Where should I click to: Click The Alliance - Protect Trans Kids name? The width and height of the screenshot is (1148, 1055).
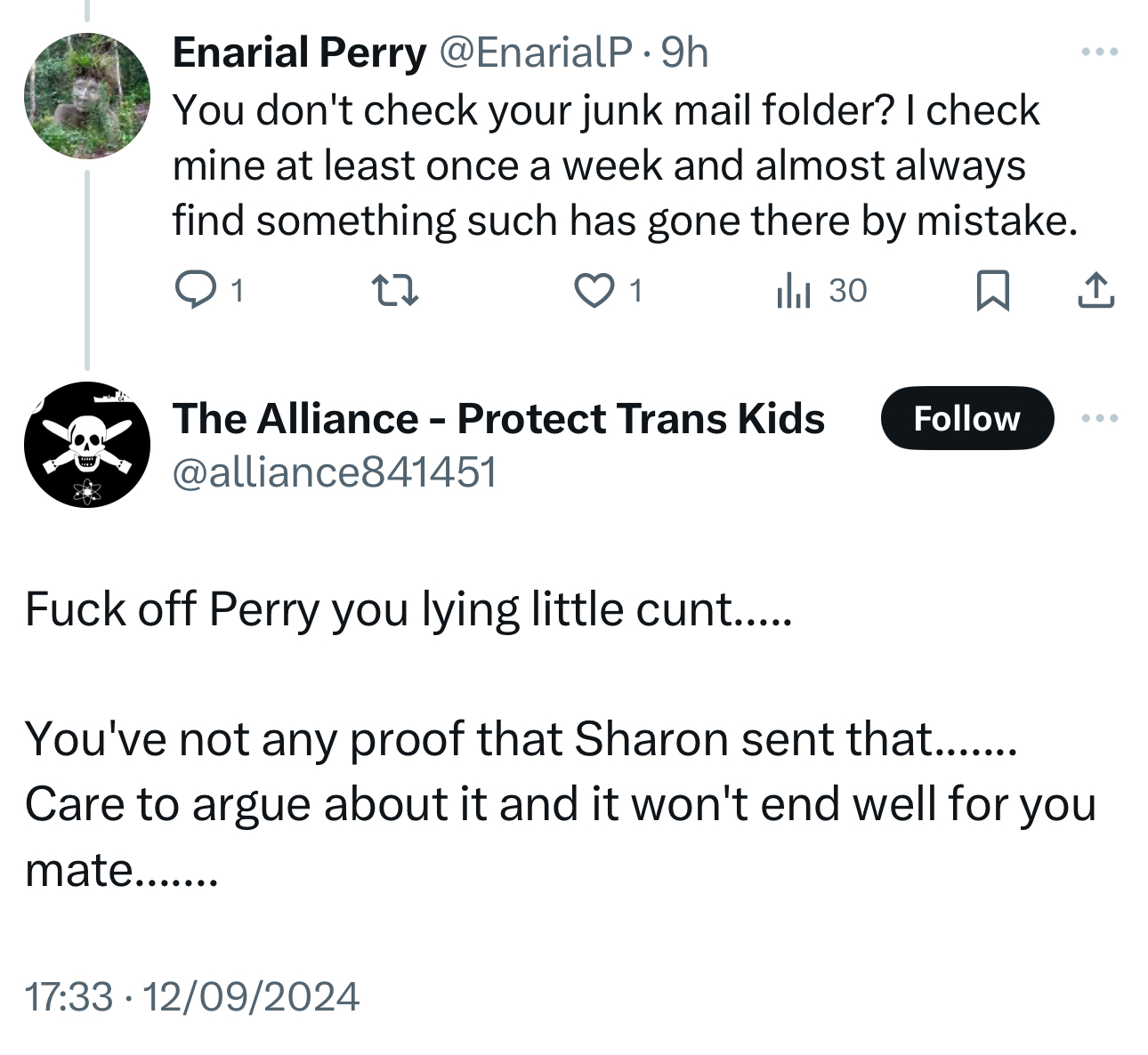[498, 418]
